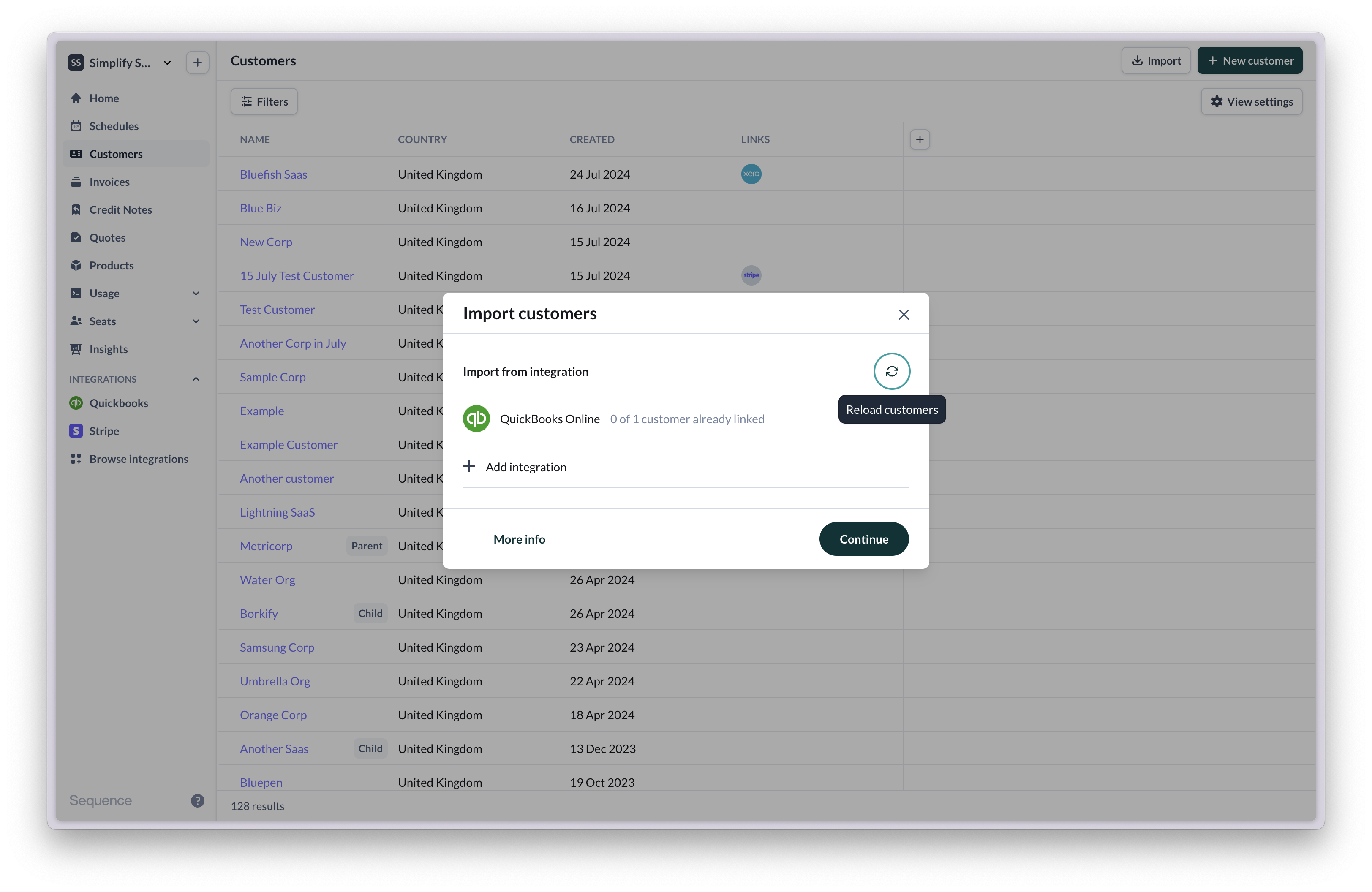Click the plus icon beside Add integration
Image resolution: width=1372 pixels, height=892 pixels.
[469, 466]
